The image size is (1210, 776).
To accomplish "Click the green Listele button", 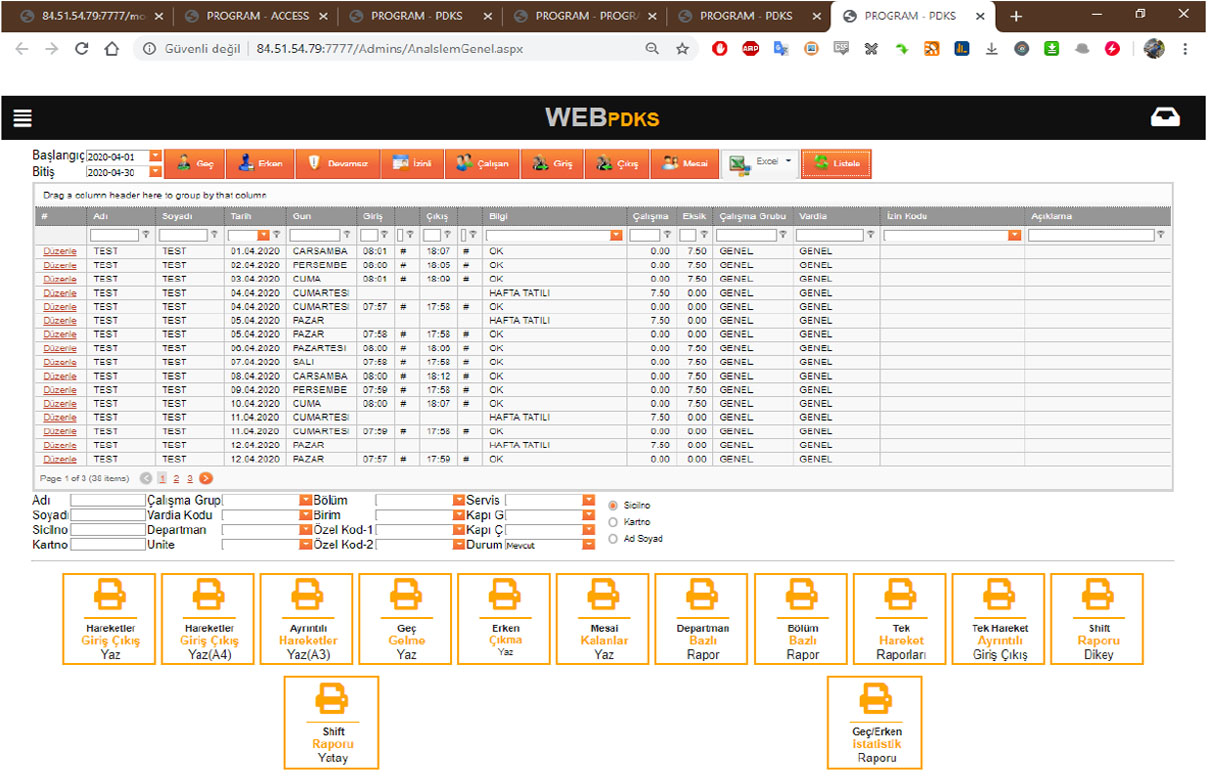I will 837,164.
